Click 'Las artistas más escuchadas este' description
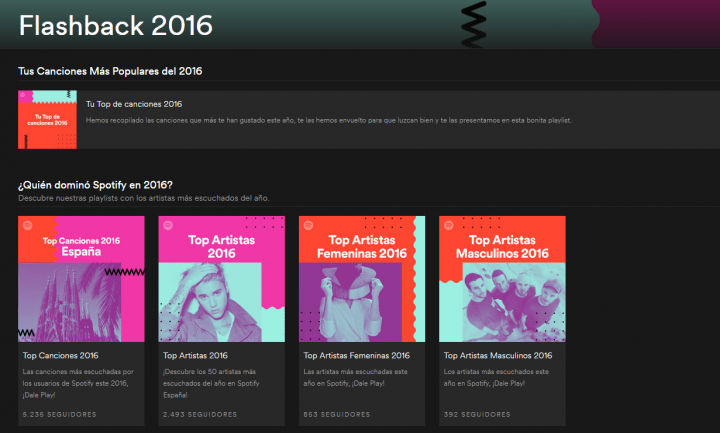 pyautogui.click(x=355, y=377)
